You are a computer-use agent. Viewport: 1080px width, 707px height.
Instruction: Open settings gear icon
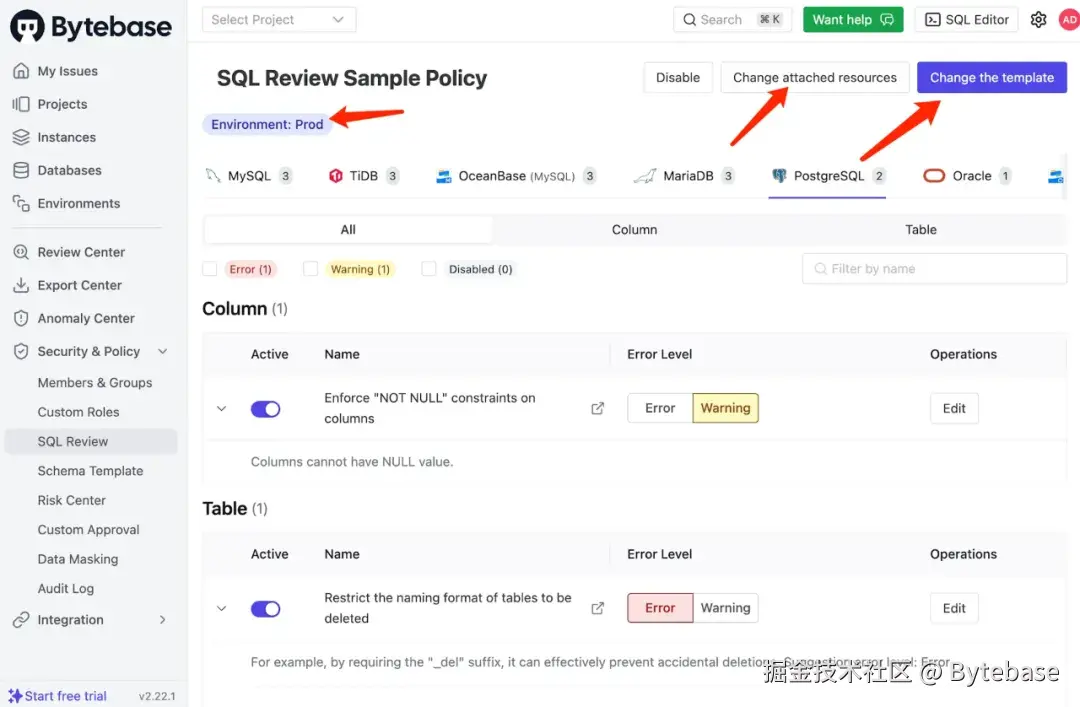1038,20
